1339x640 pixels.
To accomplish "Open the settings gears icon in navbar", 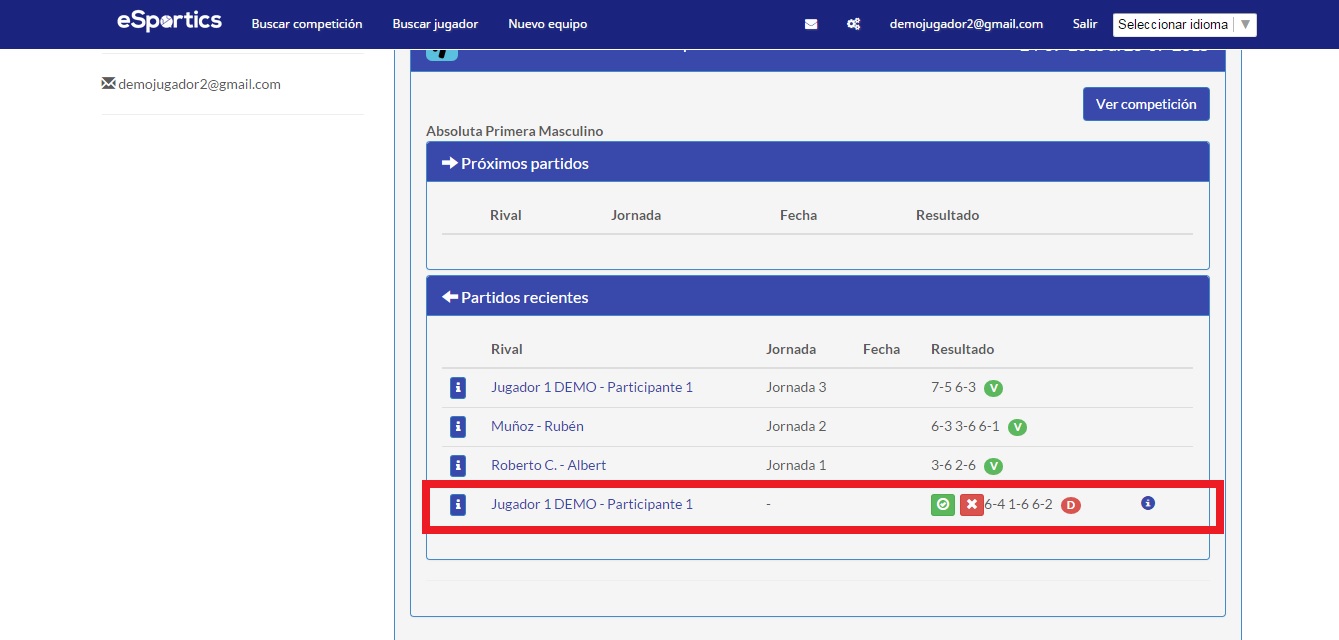I will pyautogui.click(x=854, y=24).
